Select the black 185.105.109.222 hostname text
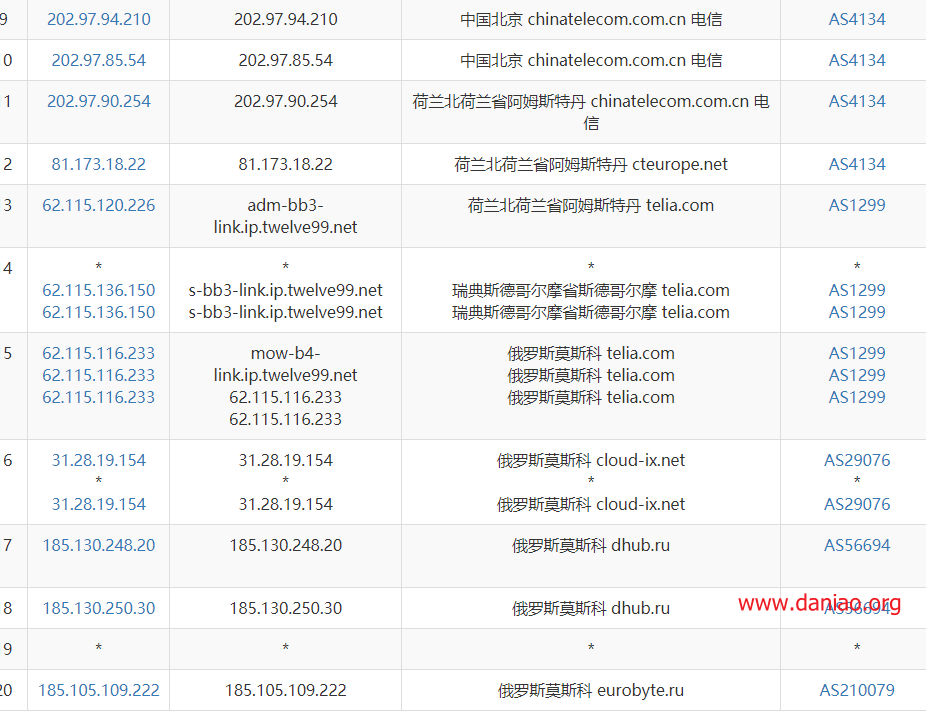 [x=286, y=690]
